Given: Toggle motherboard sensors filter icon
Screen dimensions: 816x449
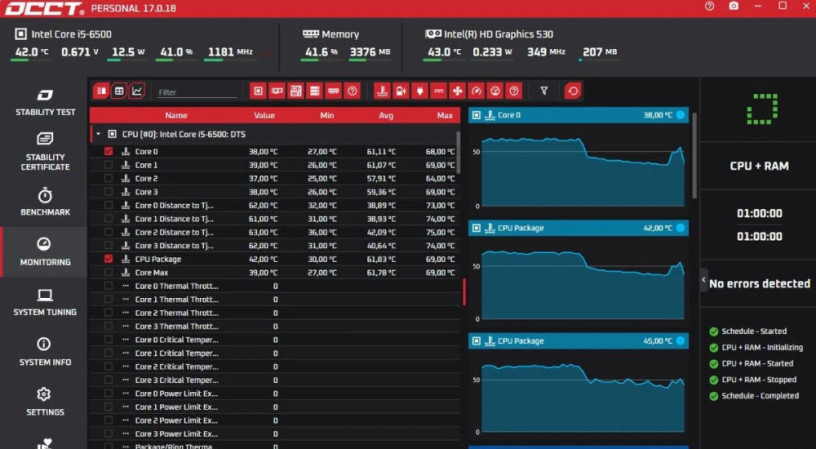Looking at the screenshot, I should (x=296, y=91).
